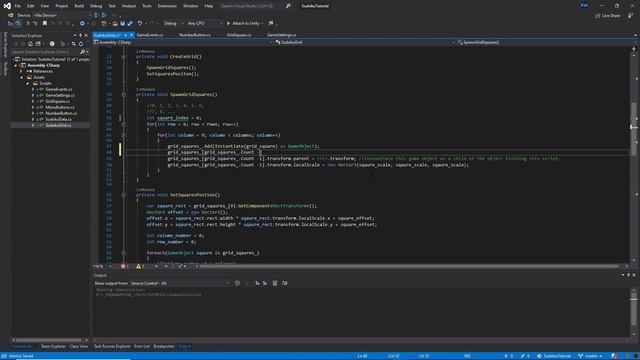Open the Breakpoints bottom tab

tap(164, 346)
